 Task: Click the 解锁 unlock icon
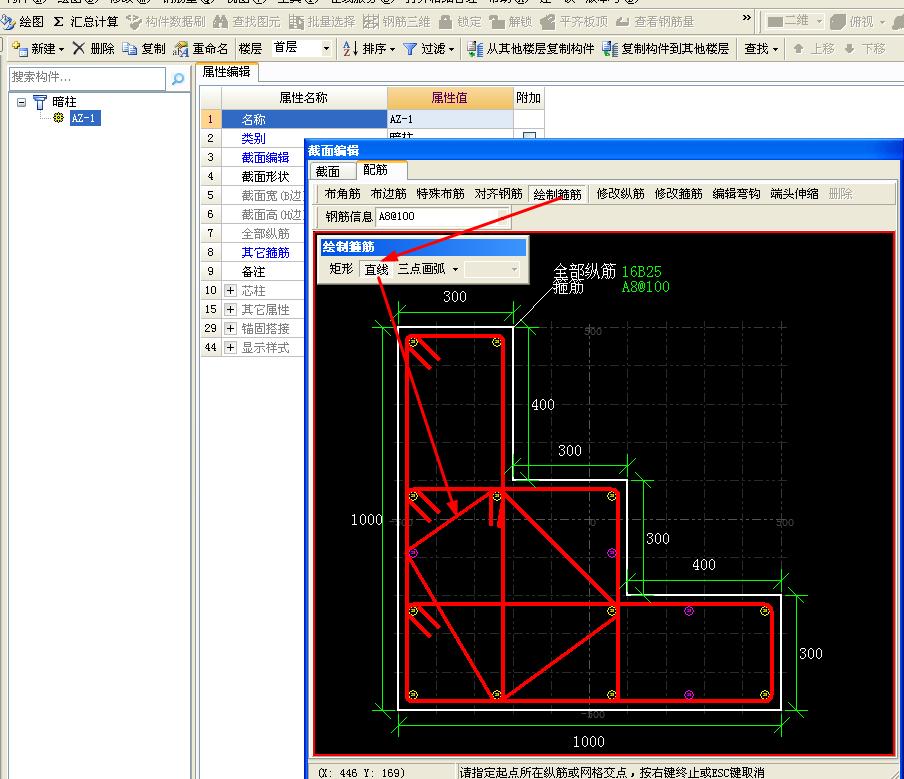[497, 22]
